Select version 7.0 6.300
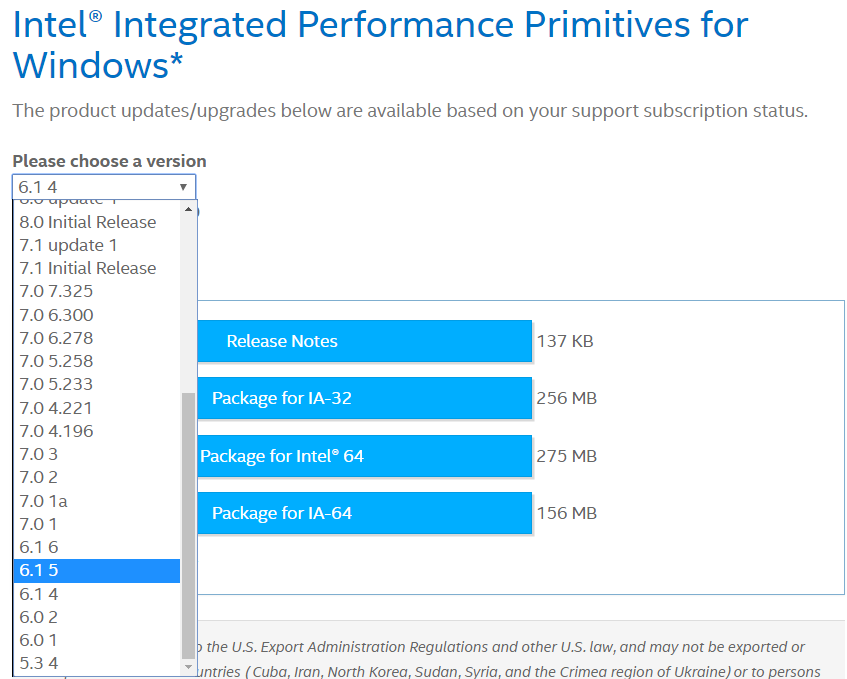This screenshot has height=679, width=847. [x=57, y=315]
